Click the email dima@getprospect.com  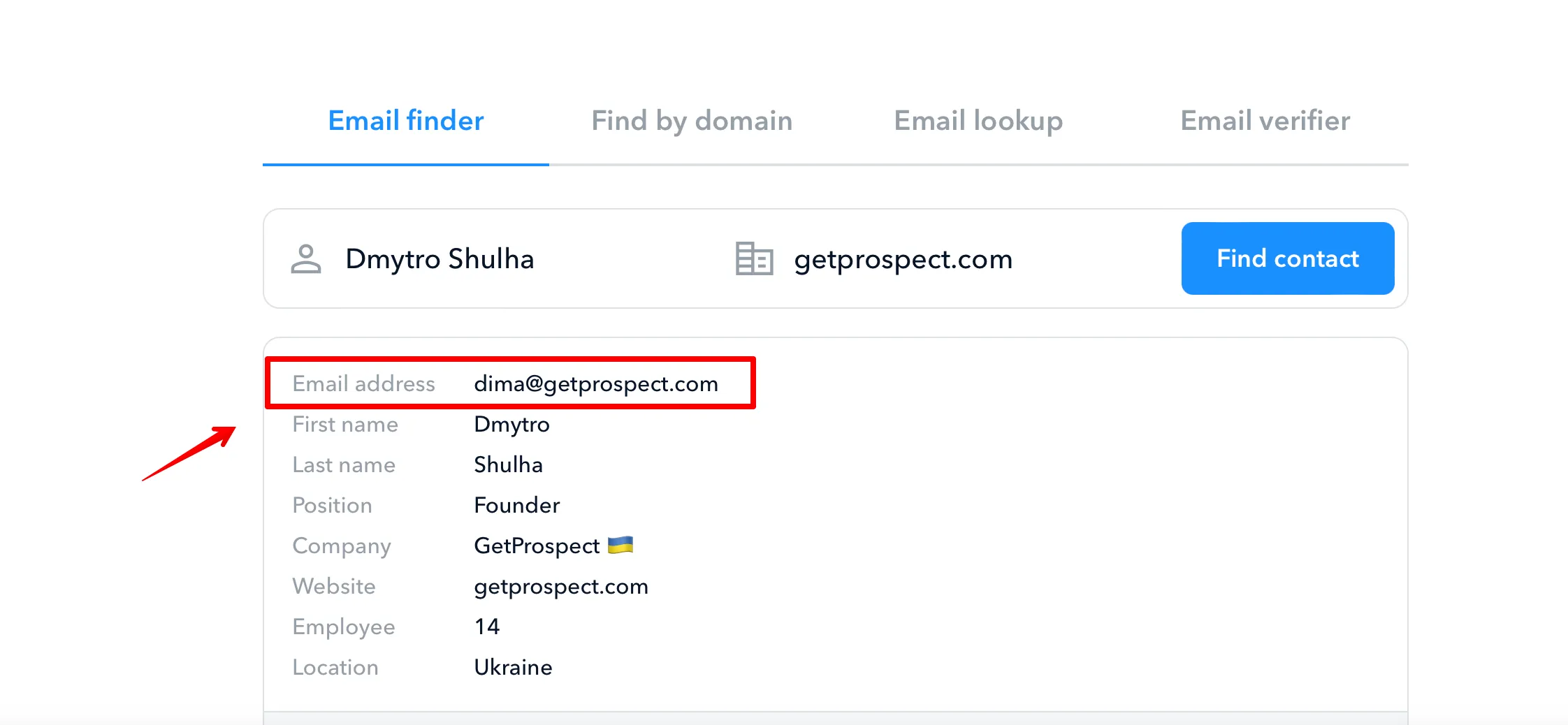pos(595,383)
